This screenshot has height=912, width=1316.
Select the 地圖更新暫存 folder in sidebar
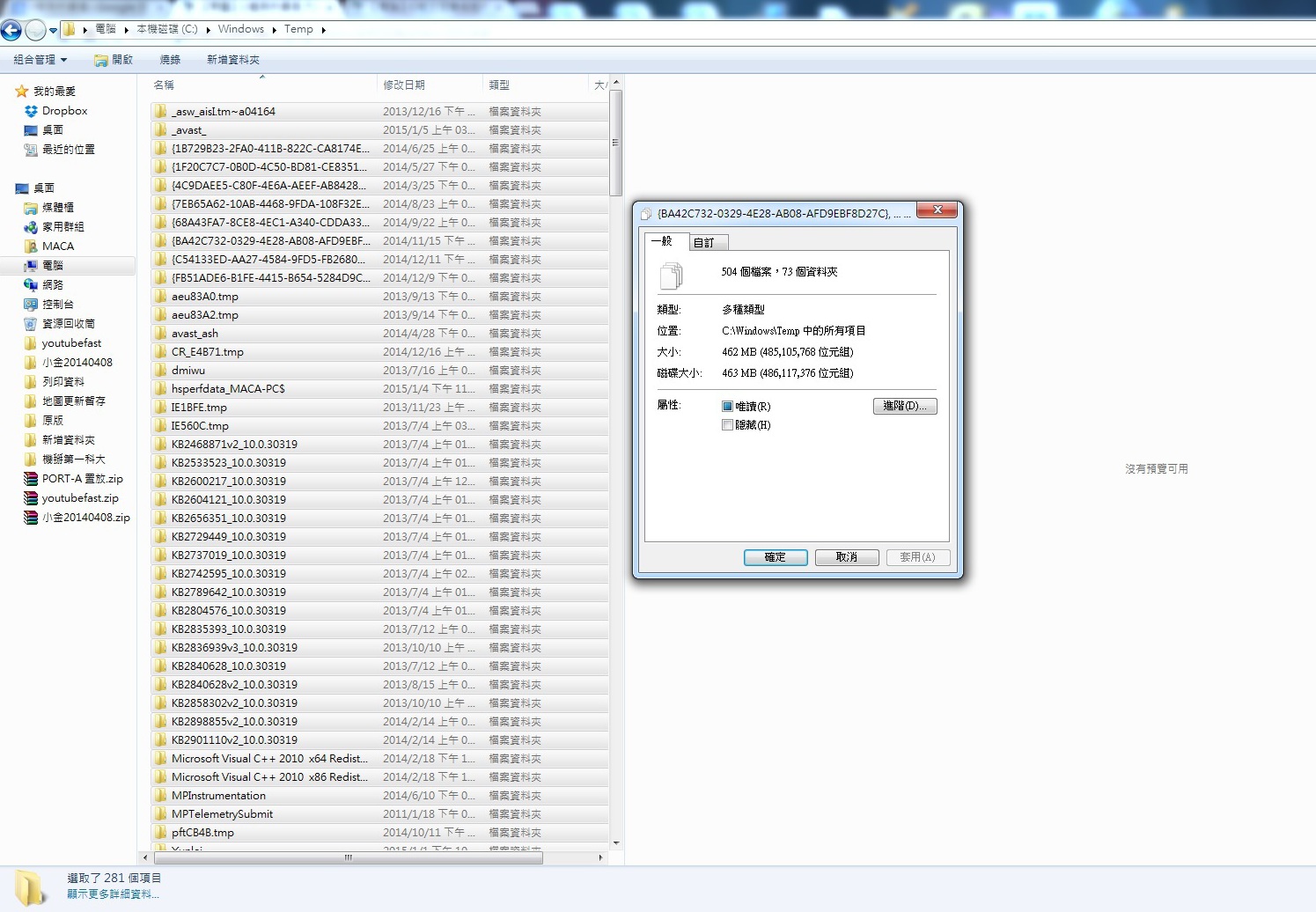(74, 401)
